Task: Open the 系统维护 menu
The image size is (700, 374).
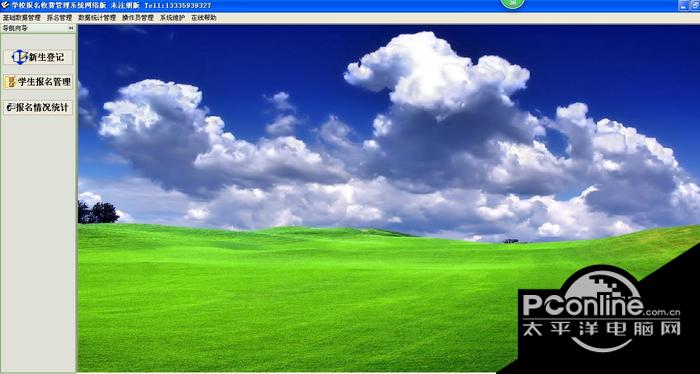Action: [x=172, y=18]
